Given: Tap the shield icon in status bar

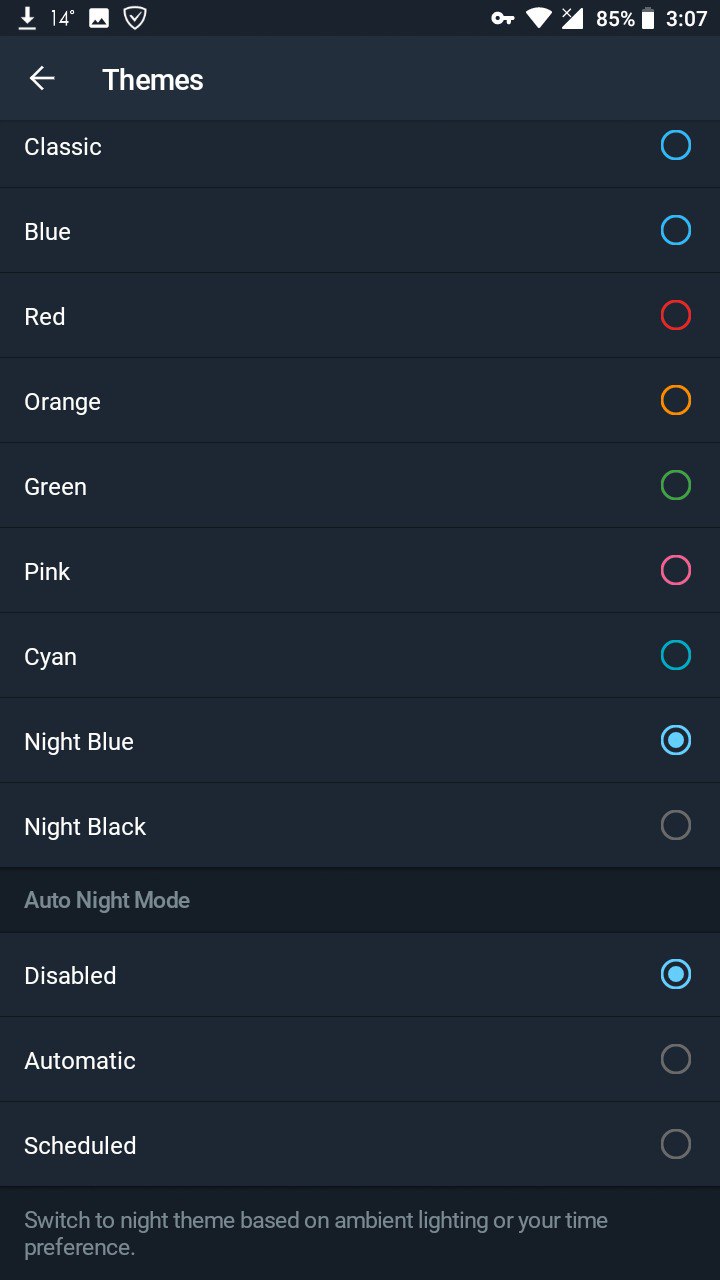Looking at the screenshot, I should [x=134, y=18].
